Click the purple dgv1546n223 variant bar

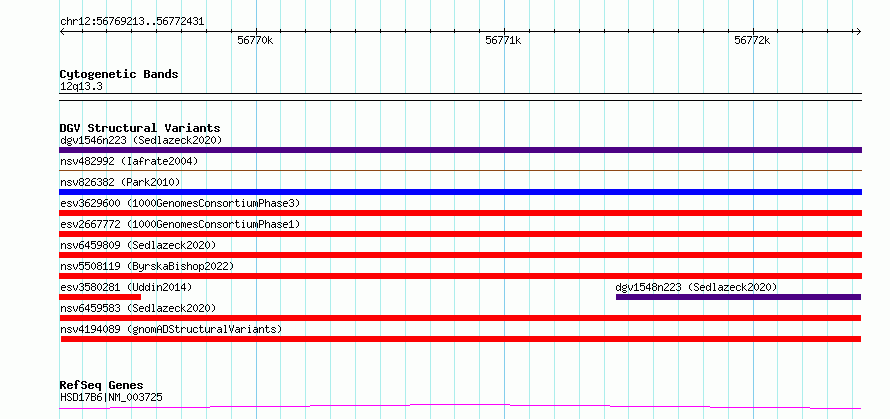[x=460, y=150]
